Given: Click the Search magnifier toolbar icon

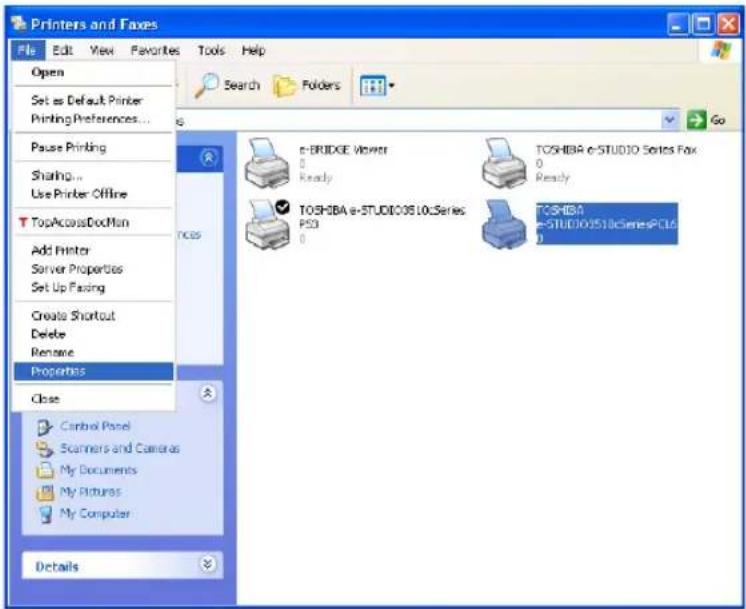Looking at the screenshot, I should (206, 86).
